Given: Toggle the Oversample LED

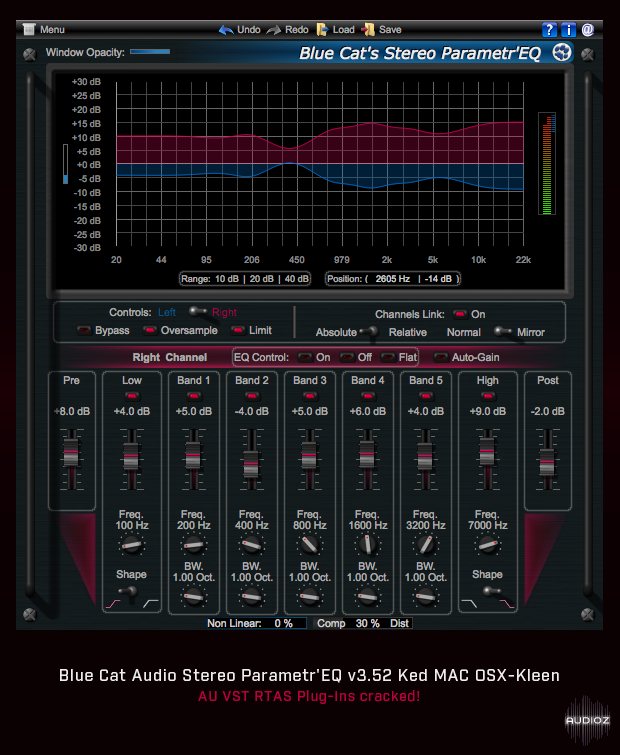Looking at the screenshot, I should coord(150,330).
